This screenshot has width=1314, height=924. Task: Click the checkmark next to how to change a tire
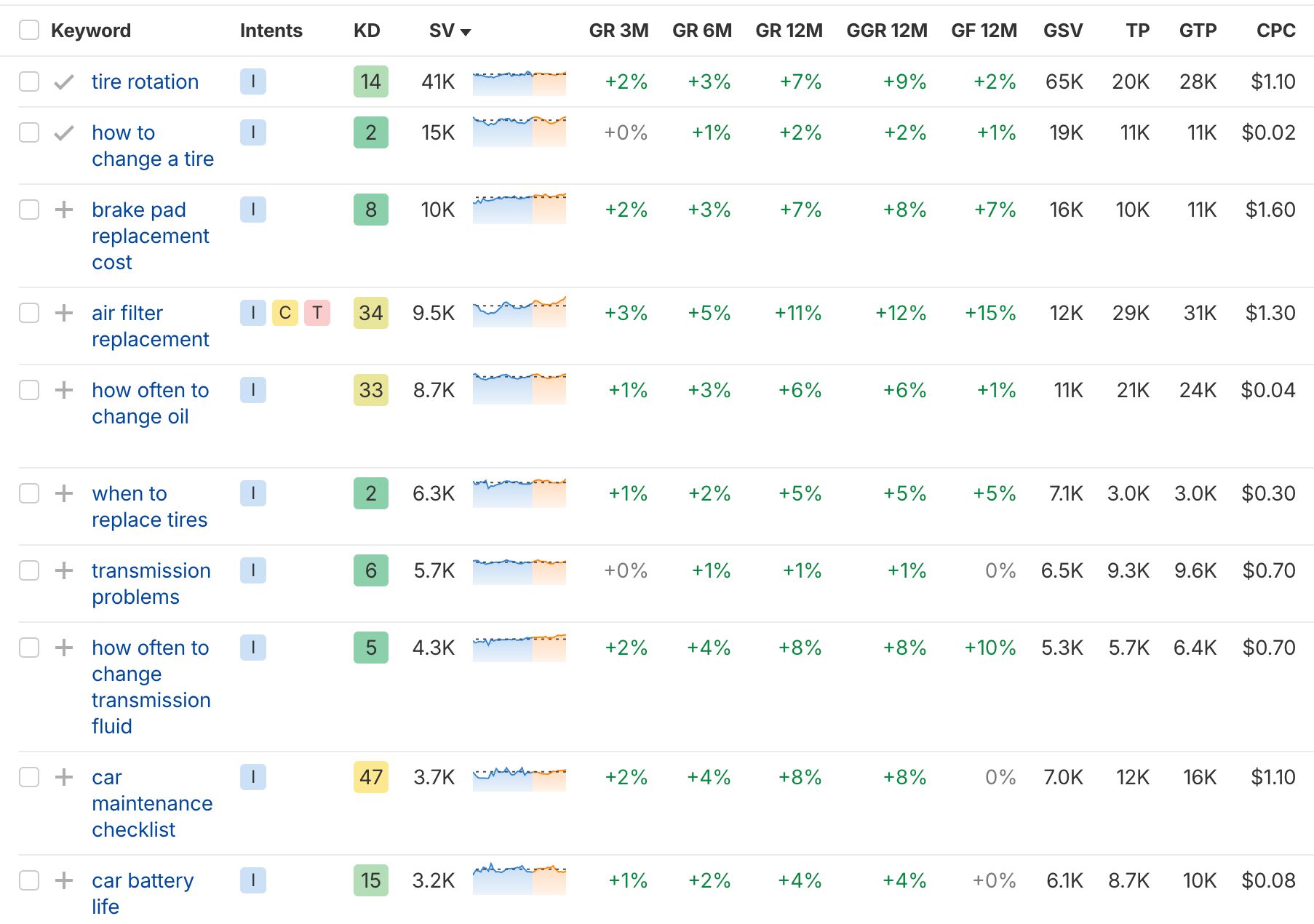tap(64, 132)
